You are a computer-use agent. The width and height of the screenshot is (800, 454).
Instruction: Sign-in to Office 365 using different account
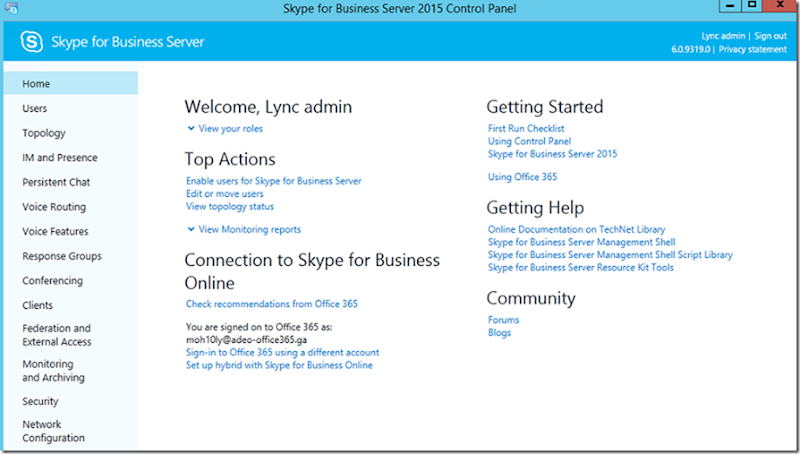coord(282,352)
